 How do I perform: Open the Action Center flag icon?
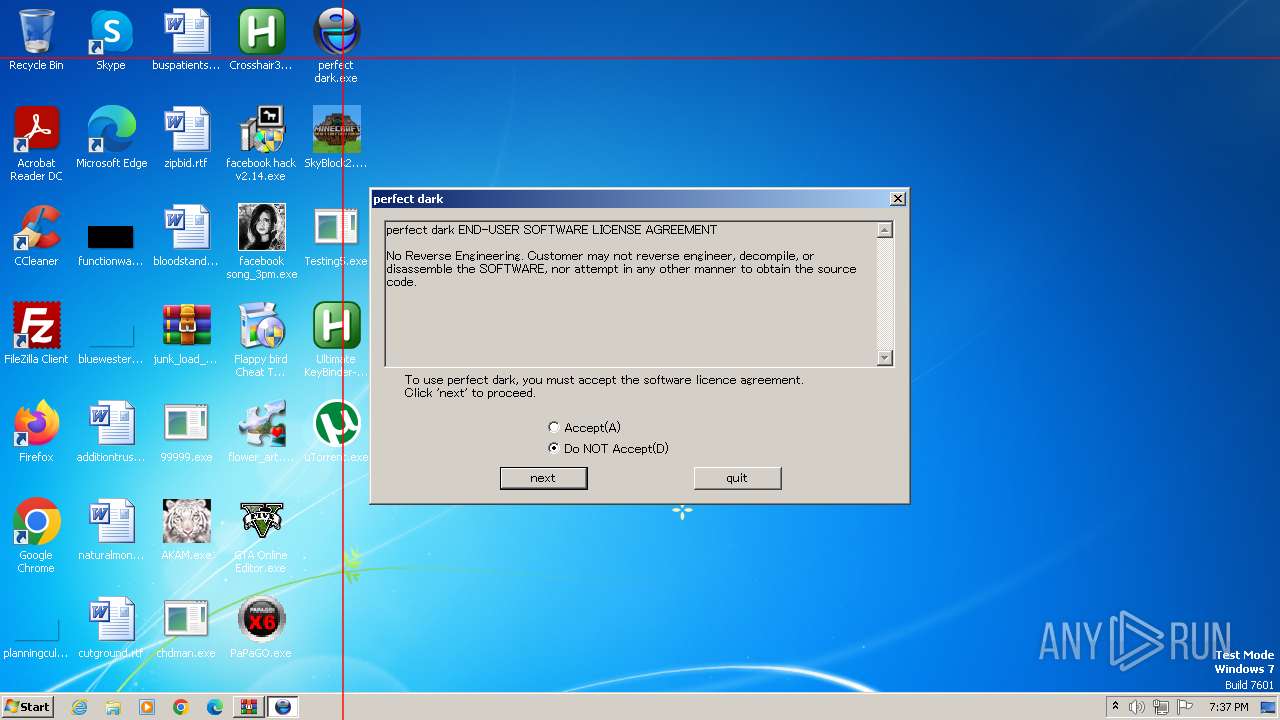click(1185, 707)
